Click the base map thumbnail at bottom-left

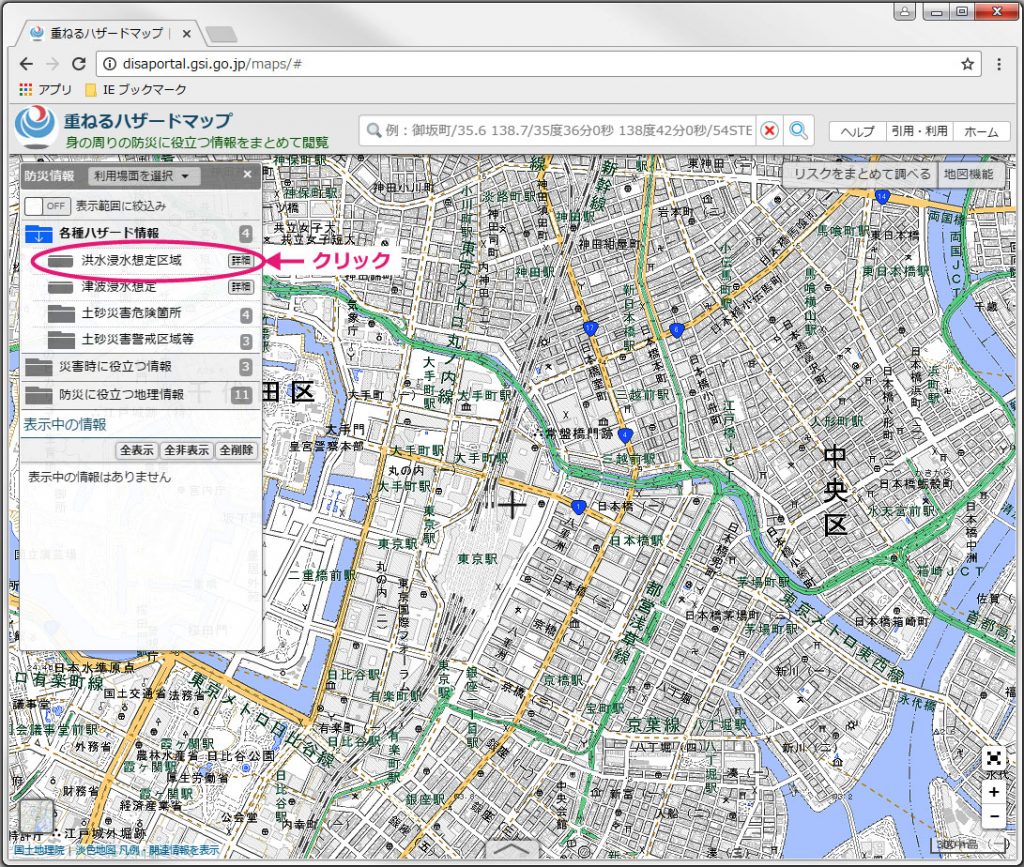click(36, 817)
